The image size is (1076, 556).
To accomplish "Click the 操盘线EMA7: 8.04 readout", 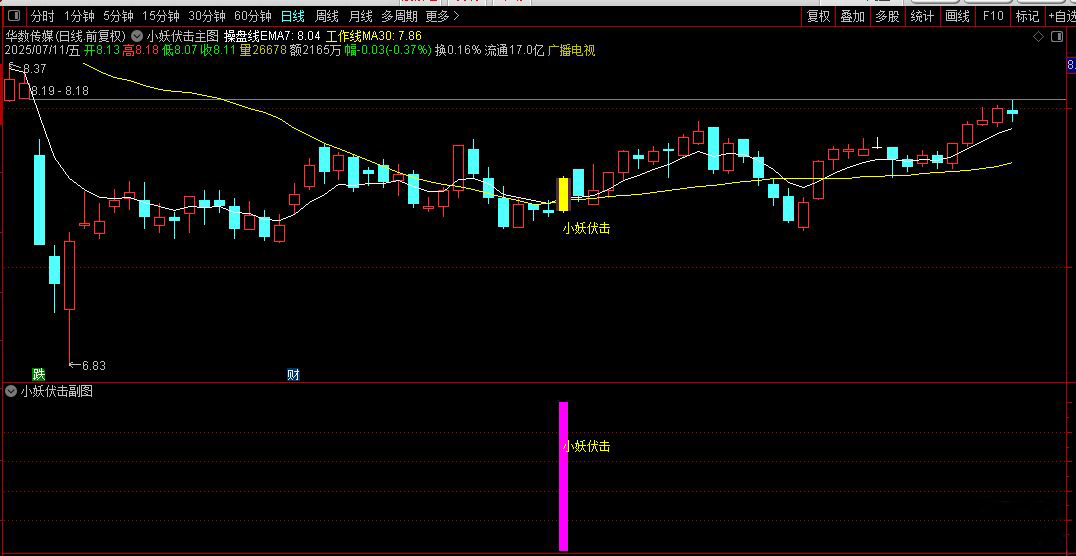I will click(x=272, y=36).
